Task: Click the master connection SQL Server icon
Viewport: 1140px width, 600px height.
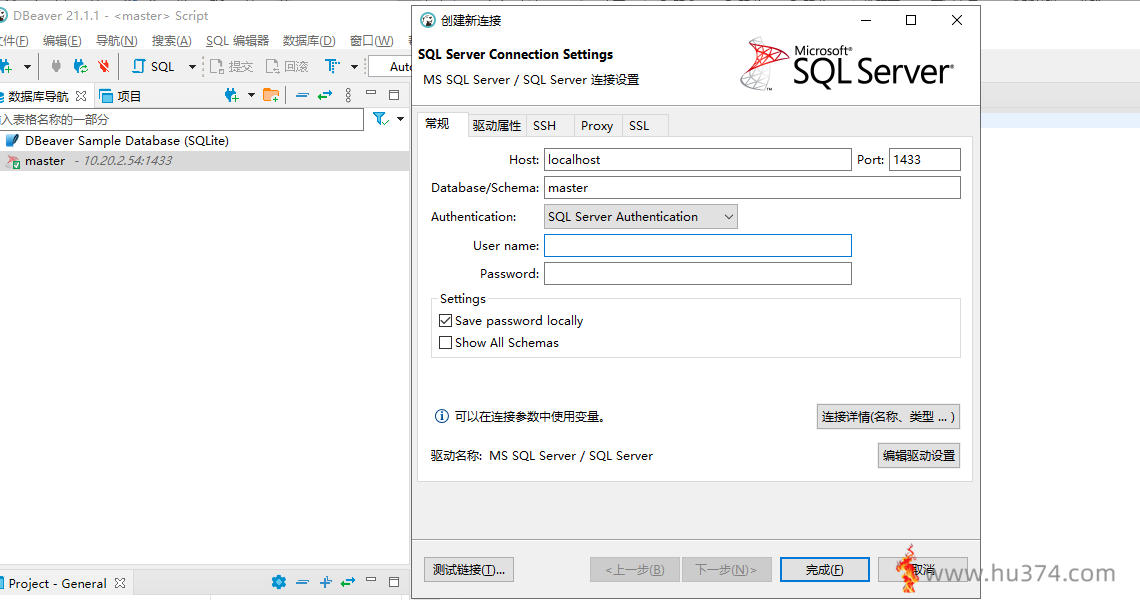Action: (x=12, y=161)
